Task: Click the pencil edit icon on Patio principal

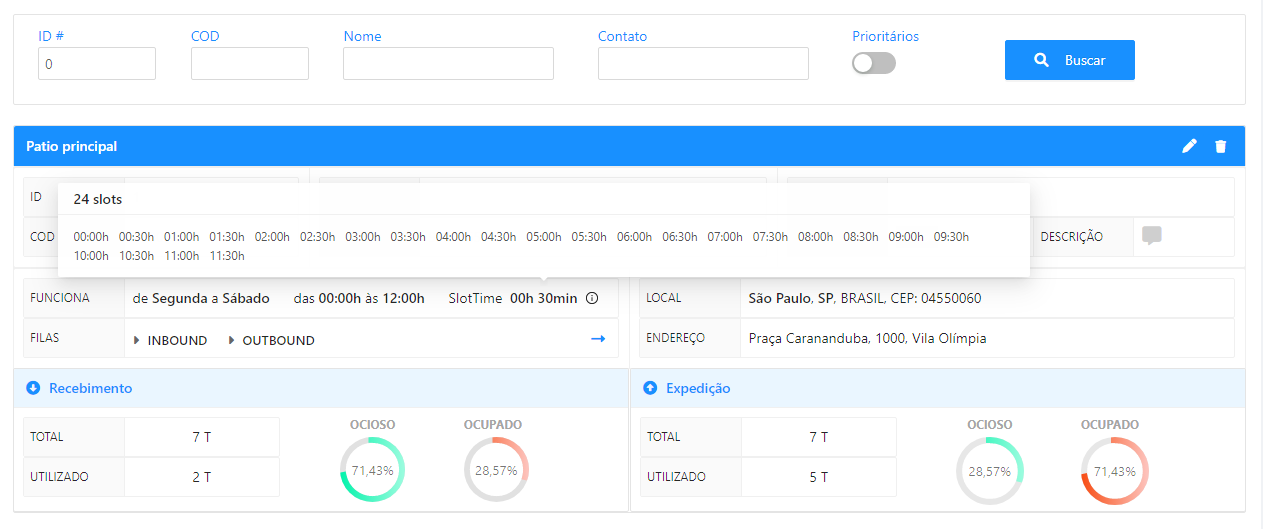Action: click(1189, 146)
